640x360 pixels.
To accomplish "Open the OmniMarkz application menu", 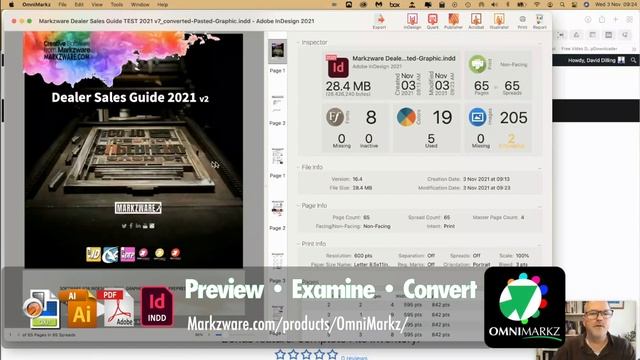I will pyautogui.click(x=36, y=4).
